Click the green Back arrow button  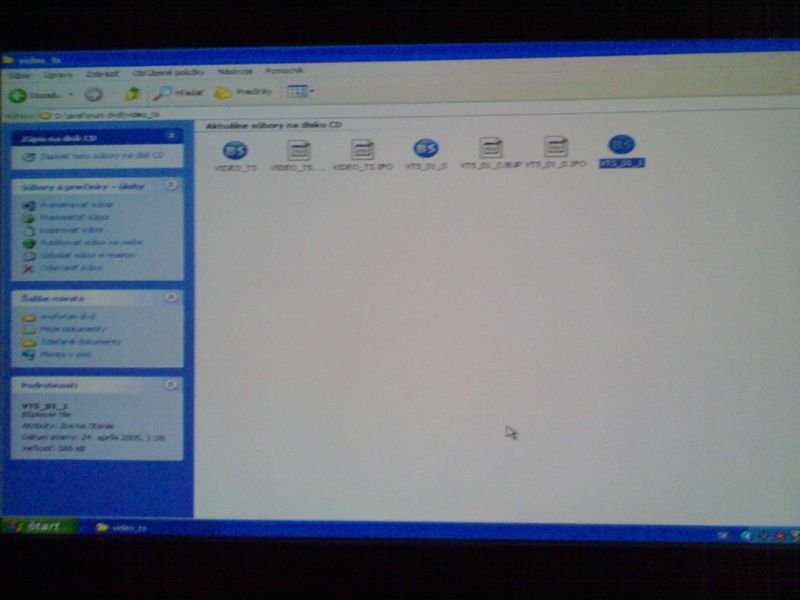pos(18,94)
